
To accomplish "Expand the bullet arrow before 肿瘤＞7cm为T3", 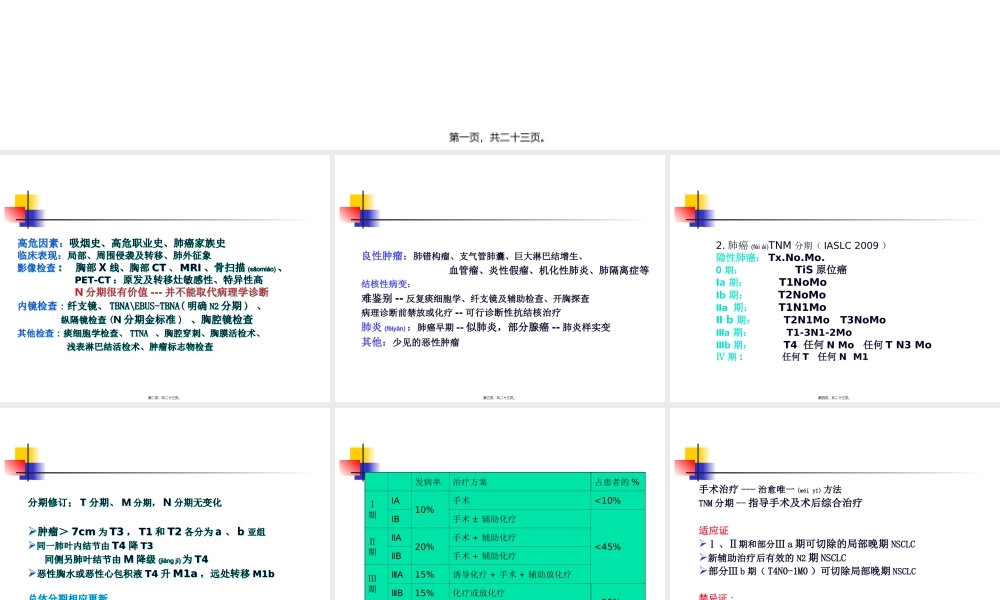I will click(x=32, y=531).
